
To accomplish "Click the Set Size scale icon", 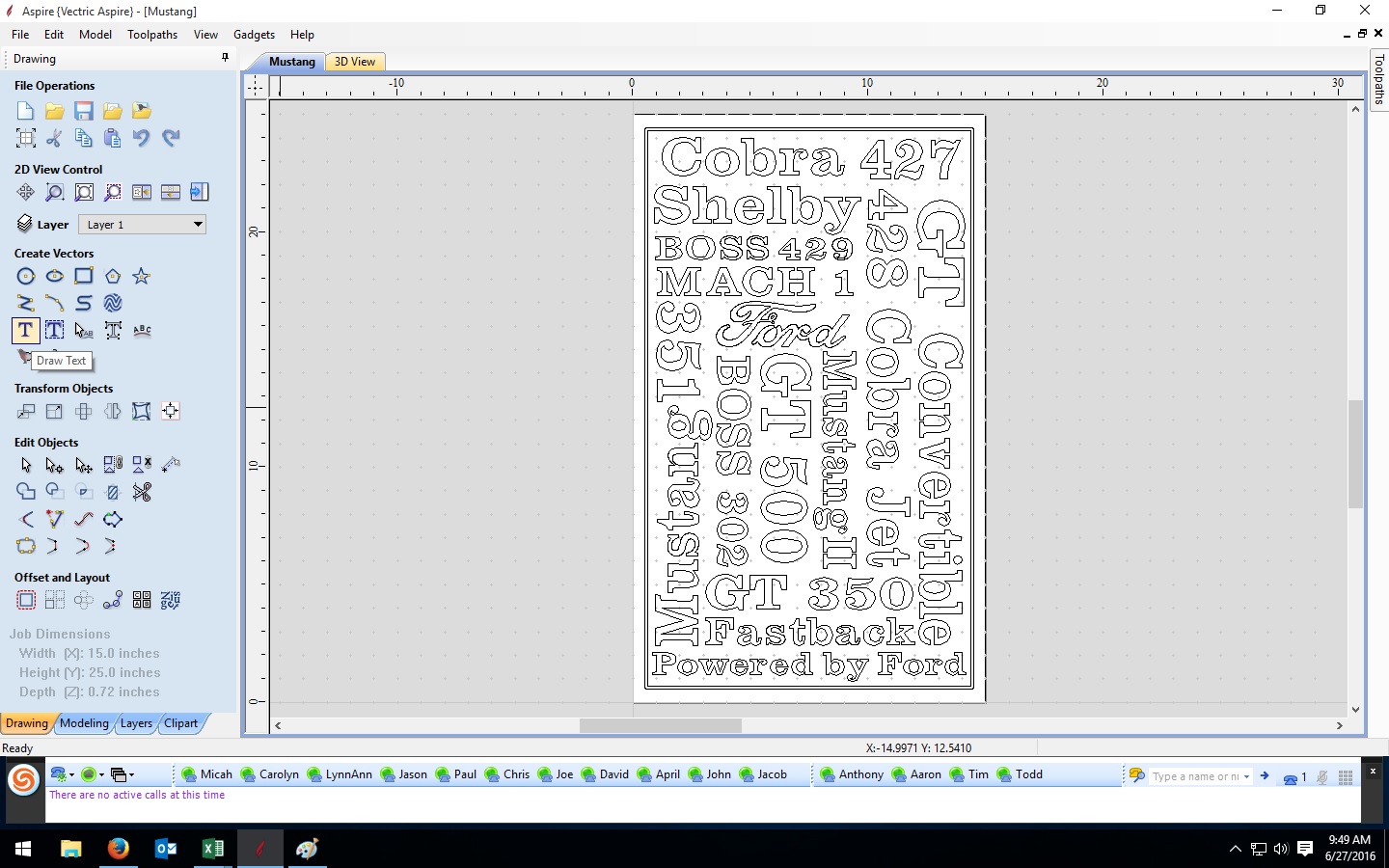I will (55, 412).
